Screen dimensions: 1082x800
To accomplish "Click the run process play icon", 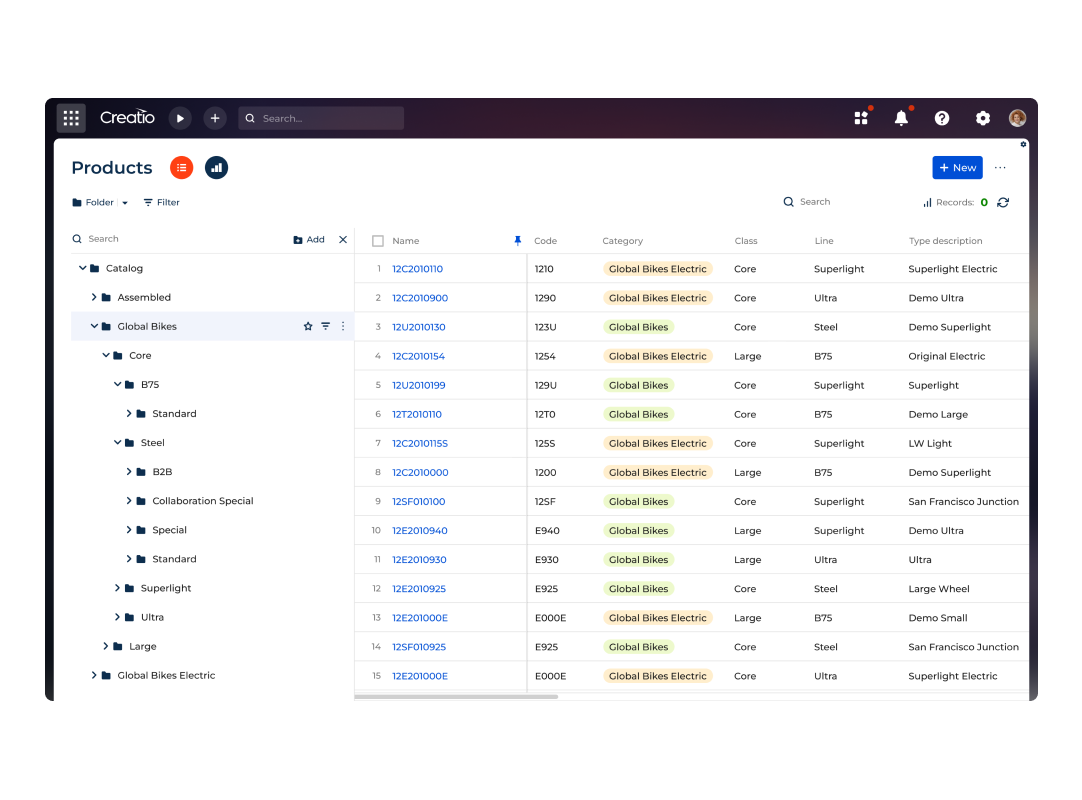I will click(180, 118).
